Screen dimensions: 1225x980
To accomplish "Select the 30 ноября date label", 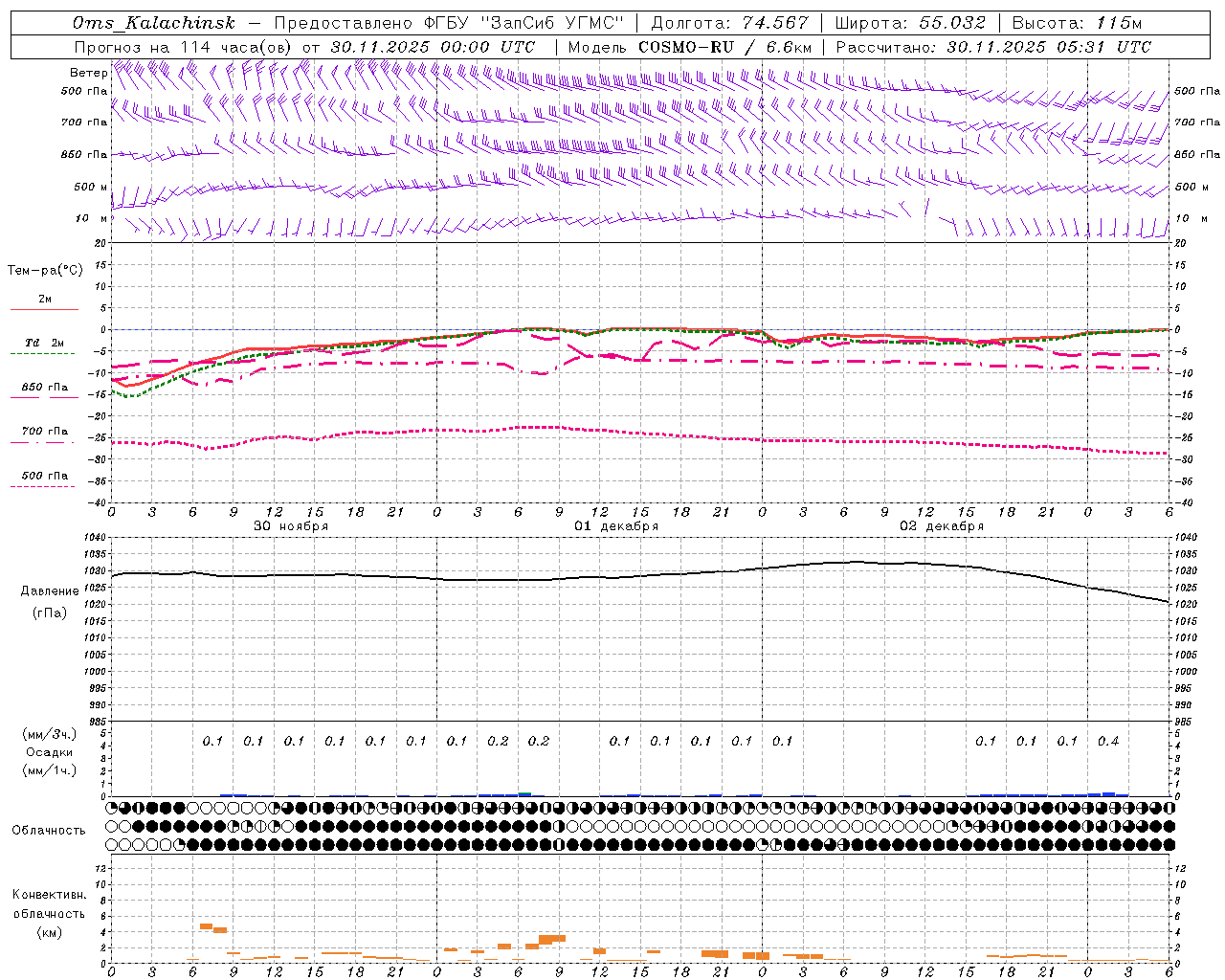I will [x=291, y=526].
